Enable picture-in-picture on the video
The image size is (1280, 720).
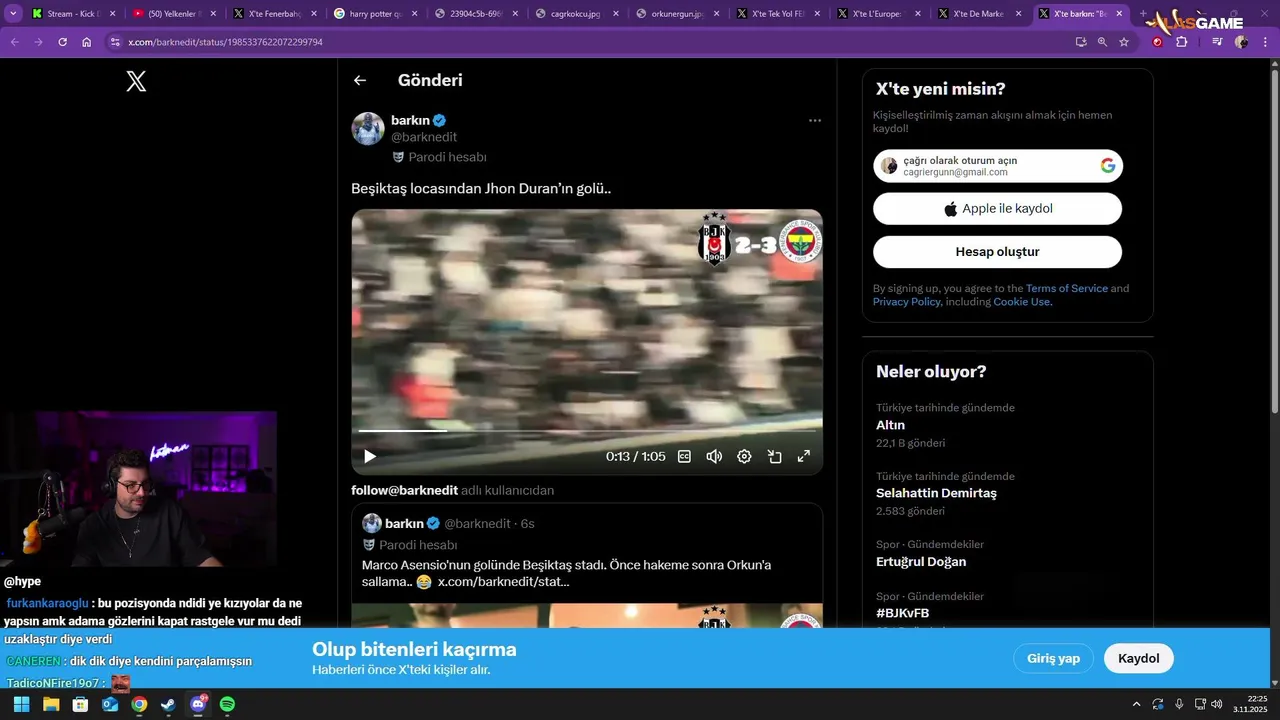pos(774,456)
